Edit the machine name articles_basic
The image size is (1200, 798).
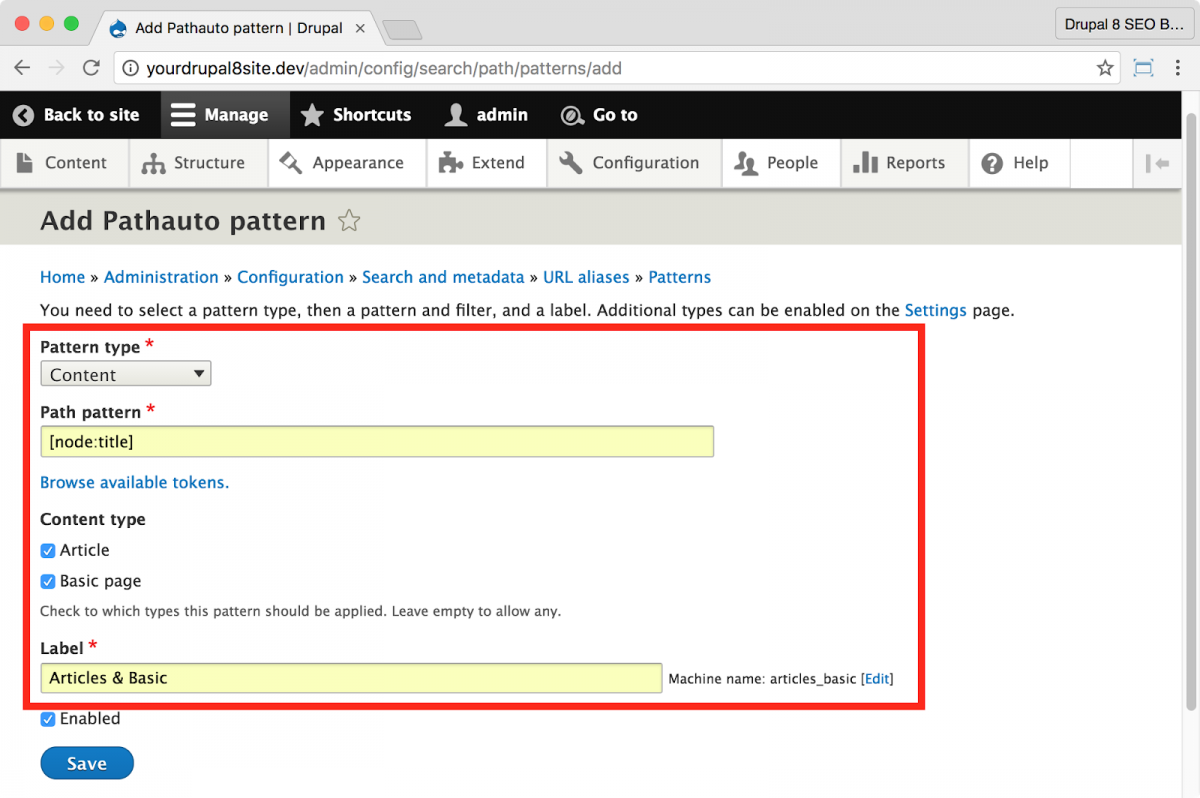(876, 678)
